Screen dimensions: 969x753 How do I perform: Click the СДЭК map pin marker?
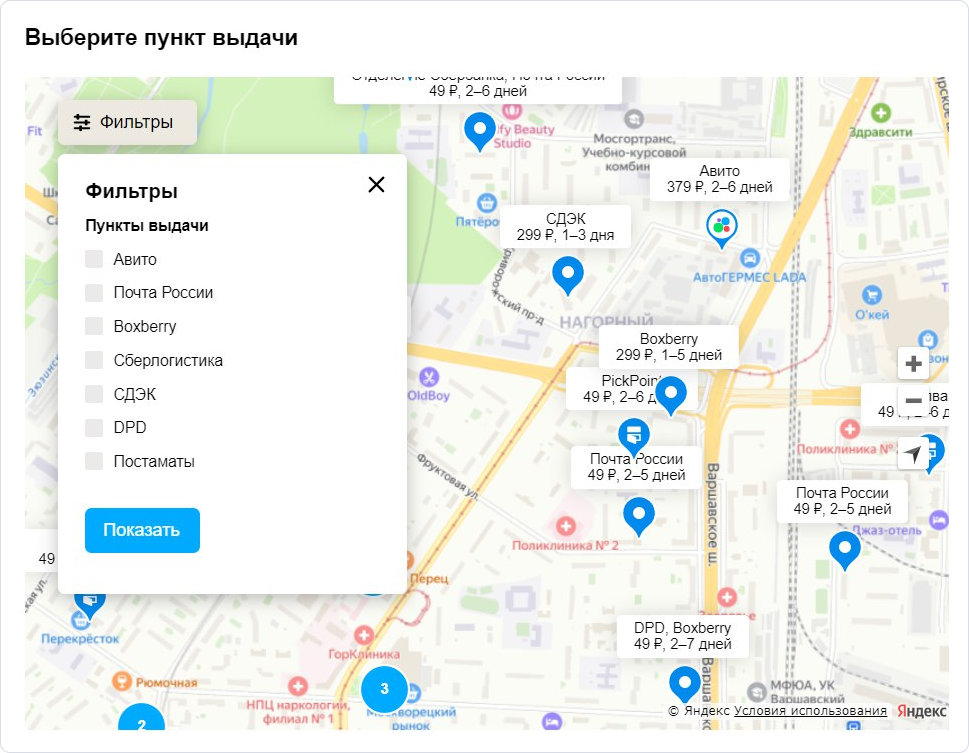coord(568,274)
